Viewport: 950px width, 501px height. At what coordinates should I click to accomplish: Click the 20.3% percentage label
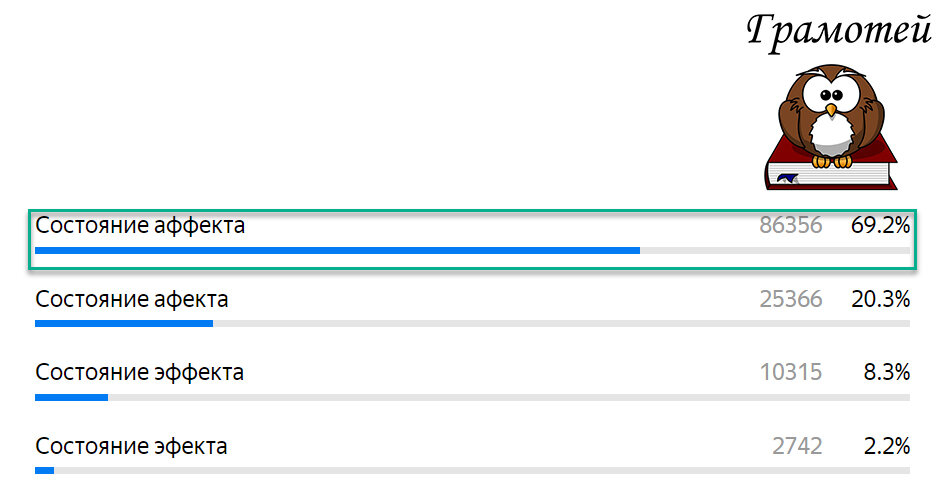tap(880, 299)
